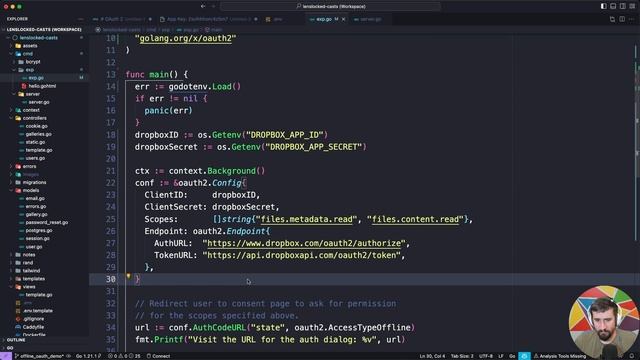The width and height of the screenshot is (640, 360).
Task: Click the open changes compare icon
Action: (612, 19)
